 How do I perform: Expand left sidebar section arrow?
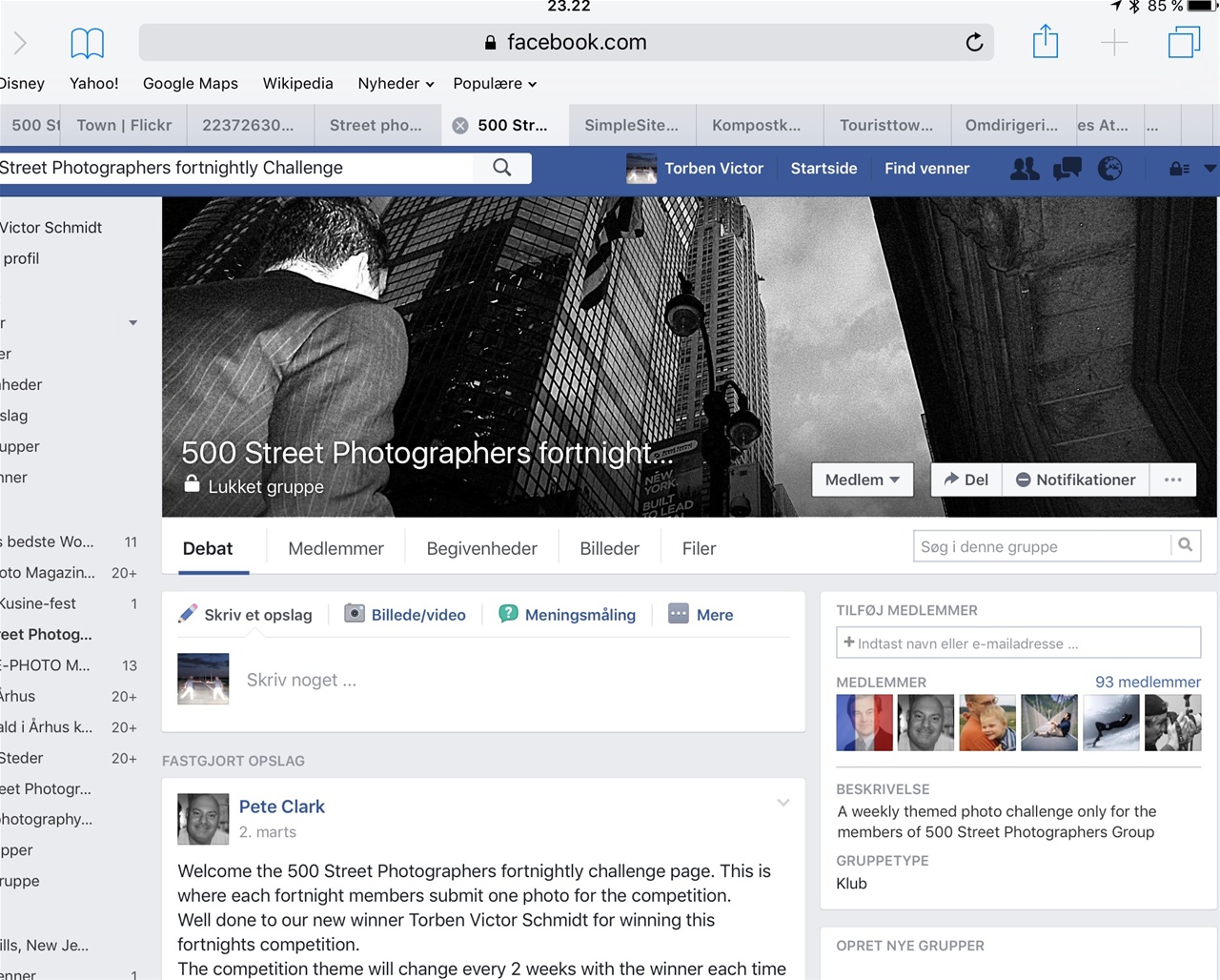(132, 323)
